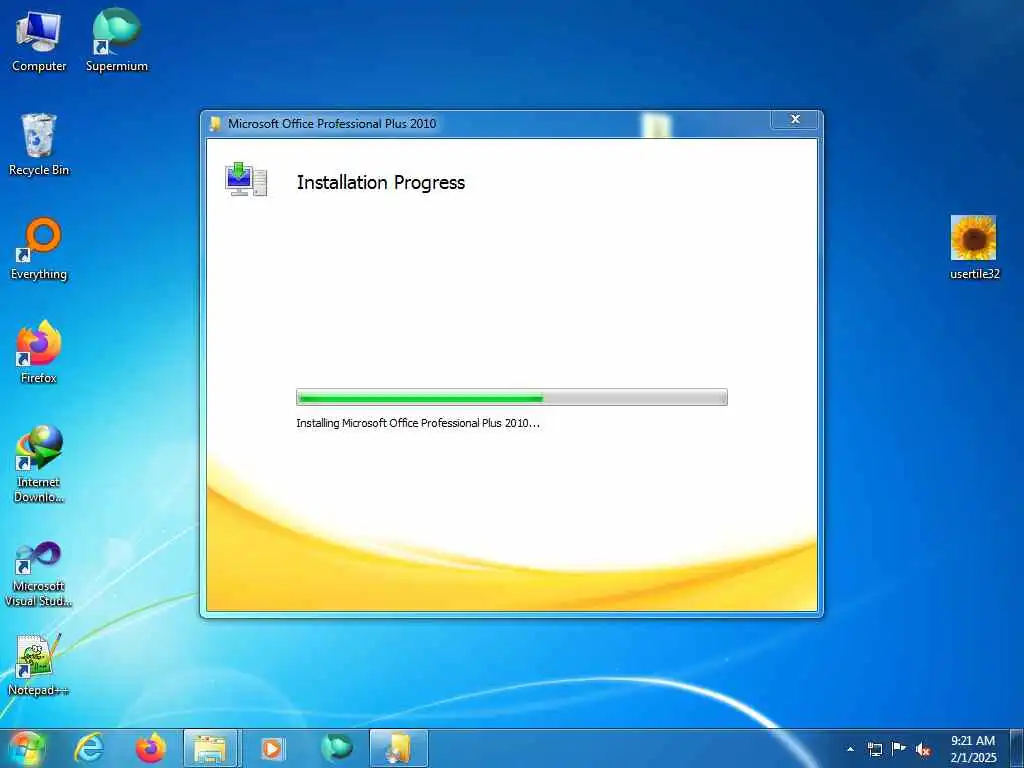Viewport: 1024px width, 768px height.
Task: Open Windows Media Player taskbar icon
Action: [272, 748]
